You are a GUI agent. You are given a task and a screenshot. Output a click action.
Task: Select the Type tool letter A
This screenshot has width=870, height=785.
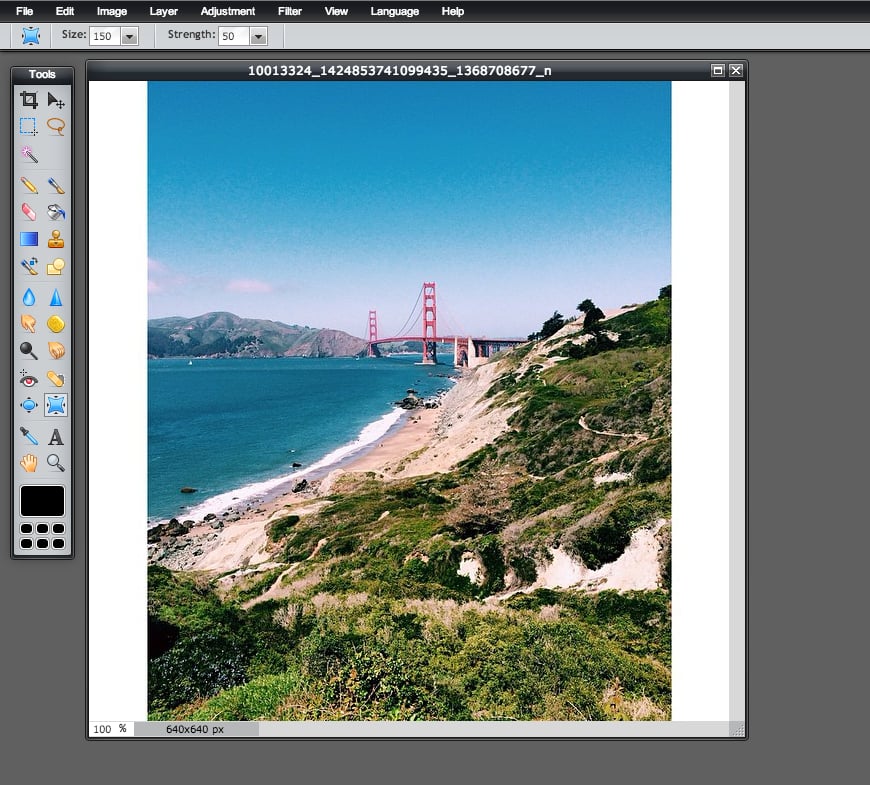[55, 437]
